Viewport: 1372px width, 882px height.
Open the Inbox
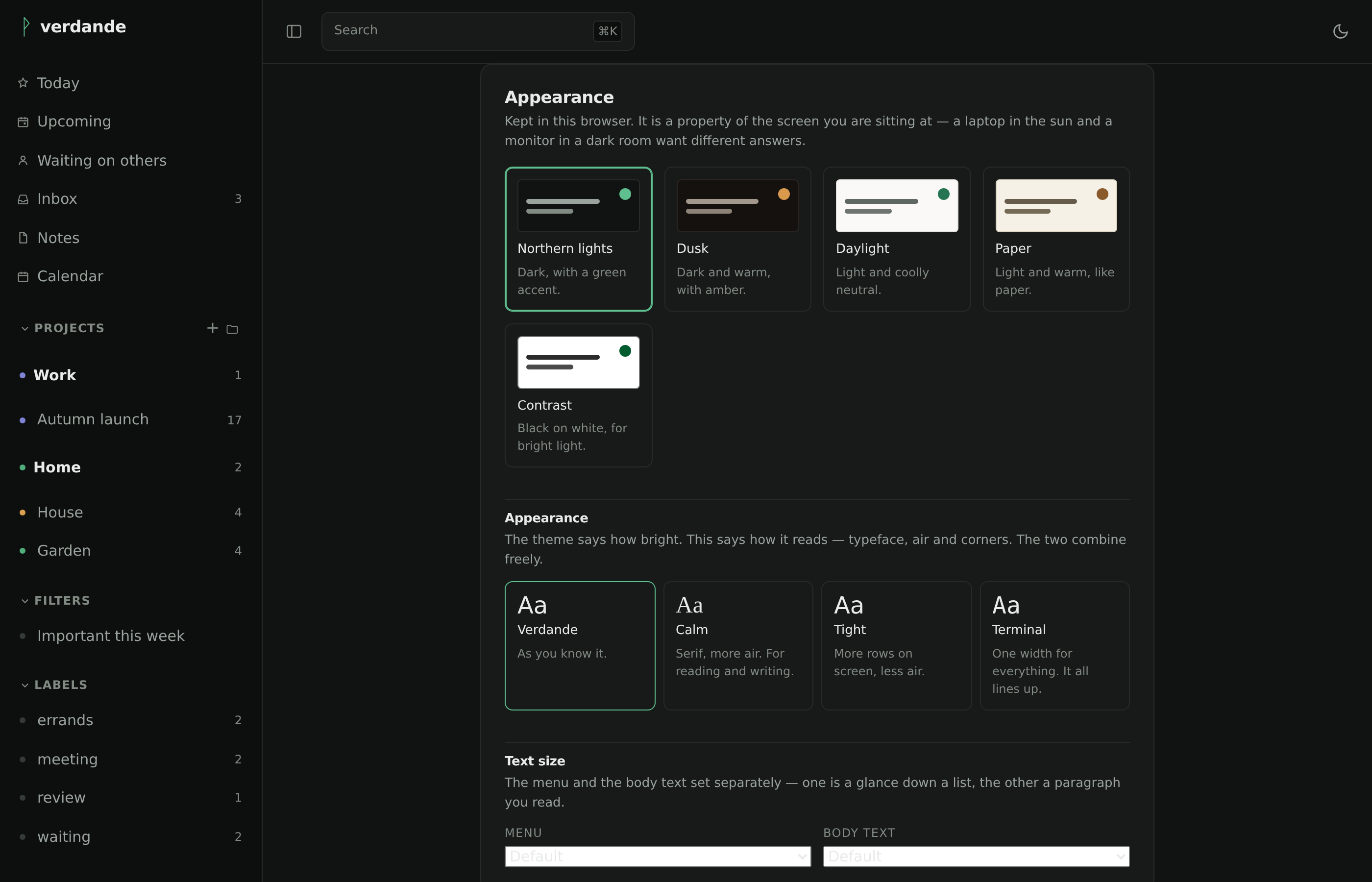[x=130, y=199]
